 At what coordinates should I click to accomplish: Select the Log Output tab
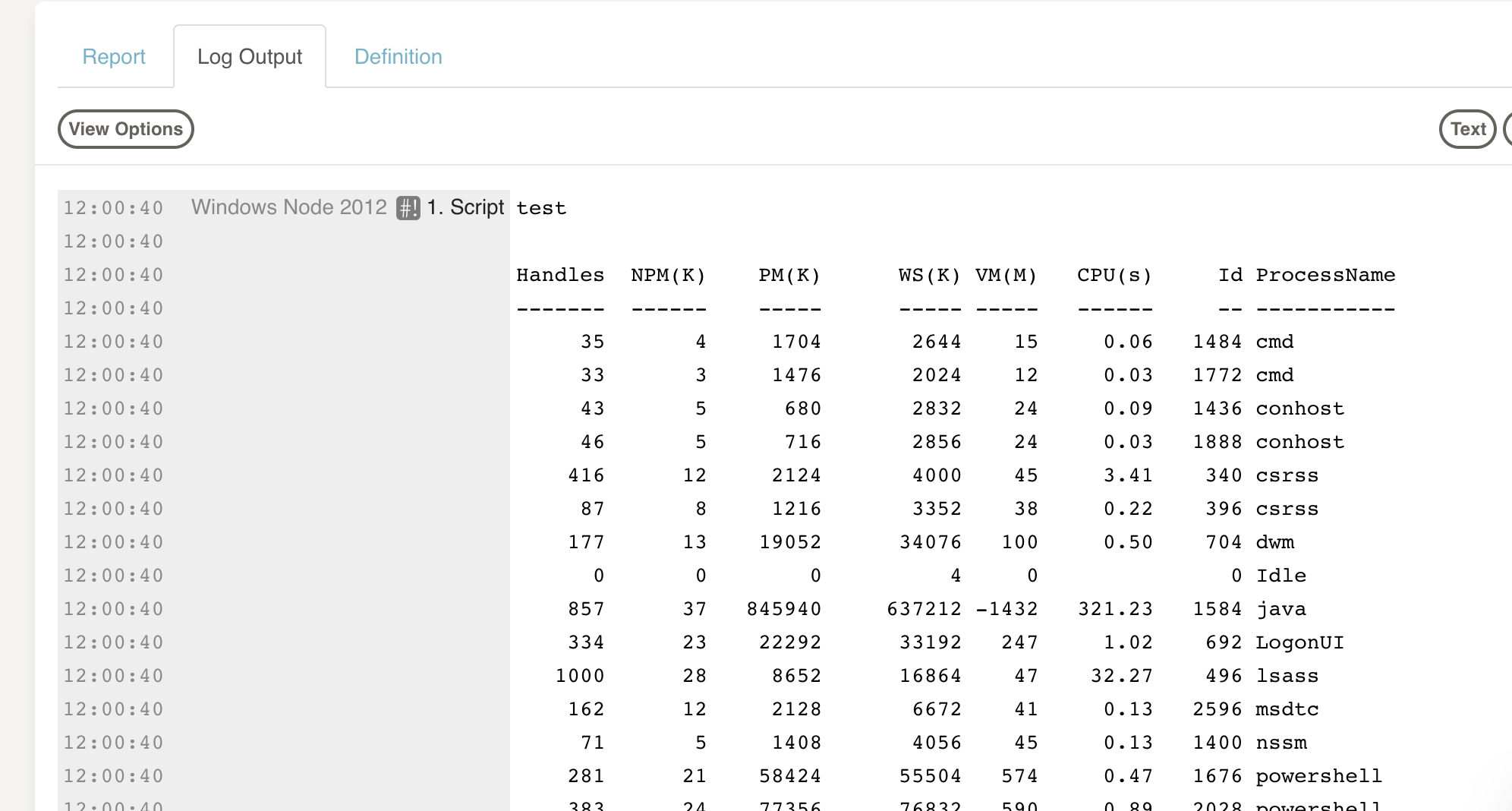[250, 55]
